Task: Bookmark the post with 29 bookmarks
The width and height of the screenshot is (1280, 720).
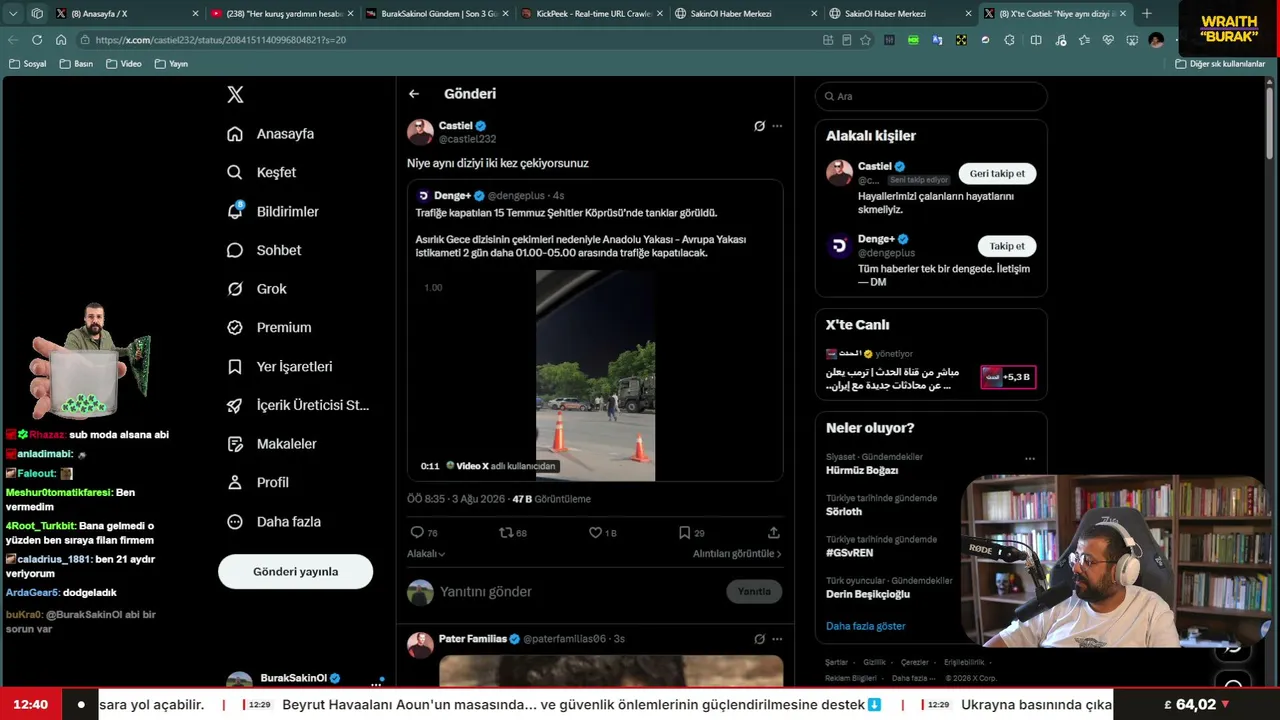Action: tap(691, 533)
